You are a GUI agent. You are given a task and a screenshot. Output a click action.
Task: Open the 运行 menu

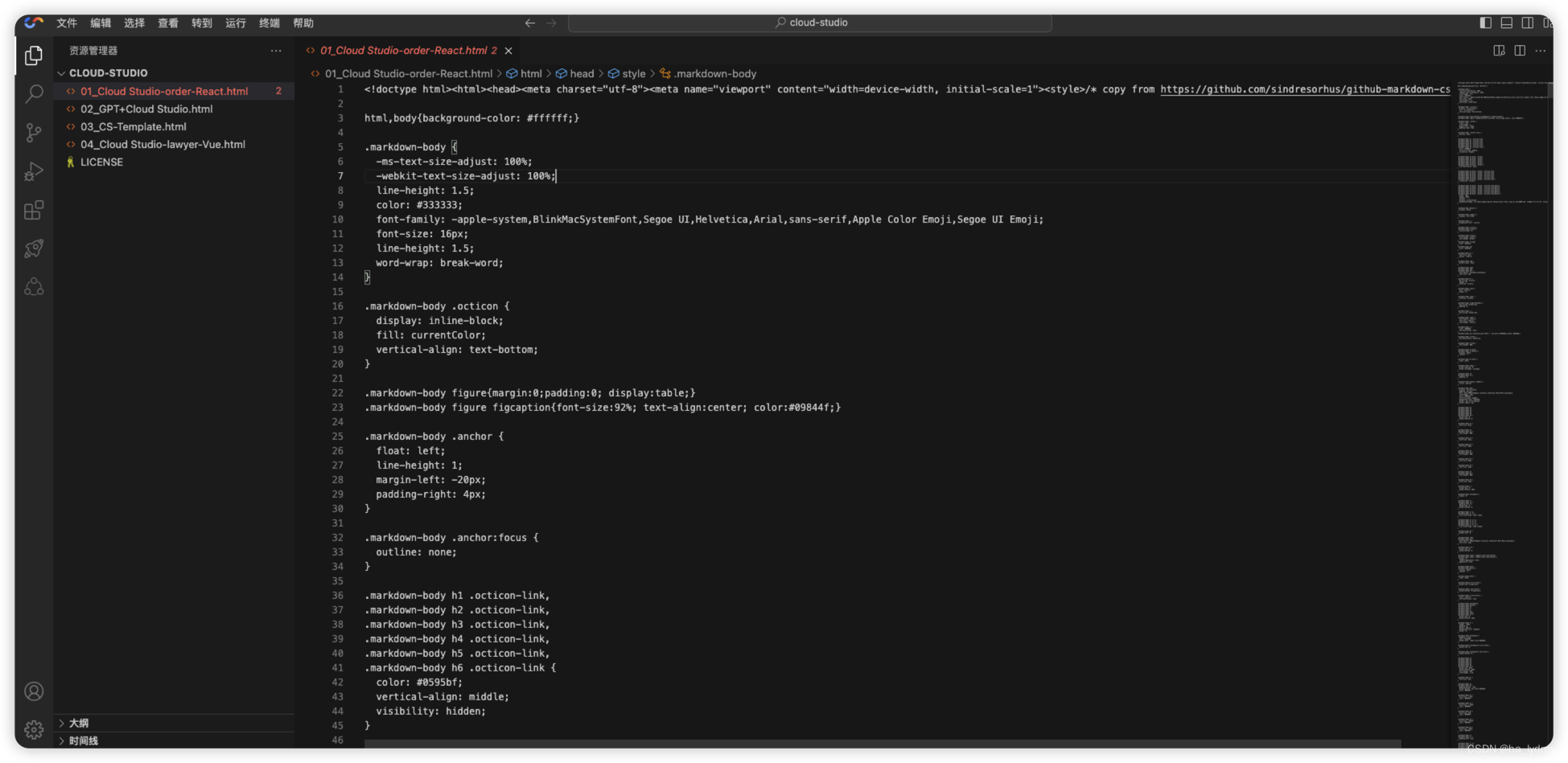(x=236, y=23)
